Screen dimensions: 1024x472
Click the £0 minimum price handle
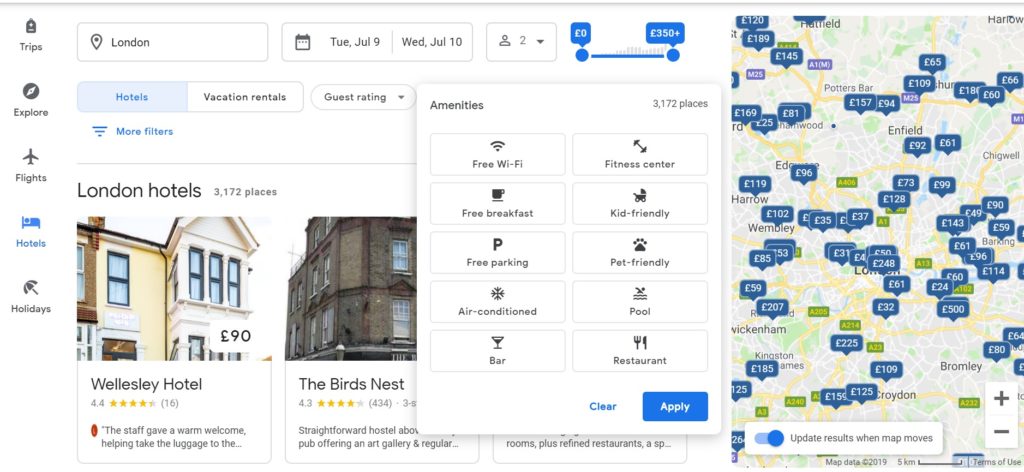click(581, 55)
